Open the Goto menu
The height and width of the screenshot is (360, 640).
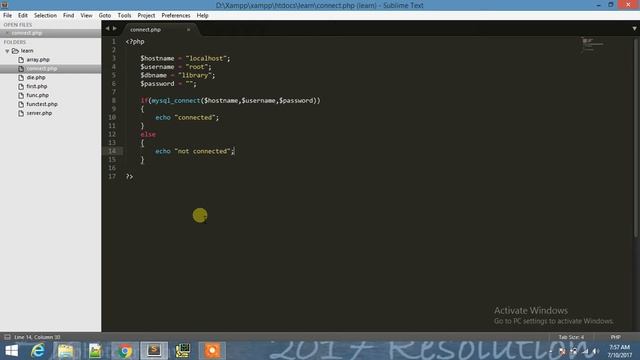coord(104,16)
